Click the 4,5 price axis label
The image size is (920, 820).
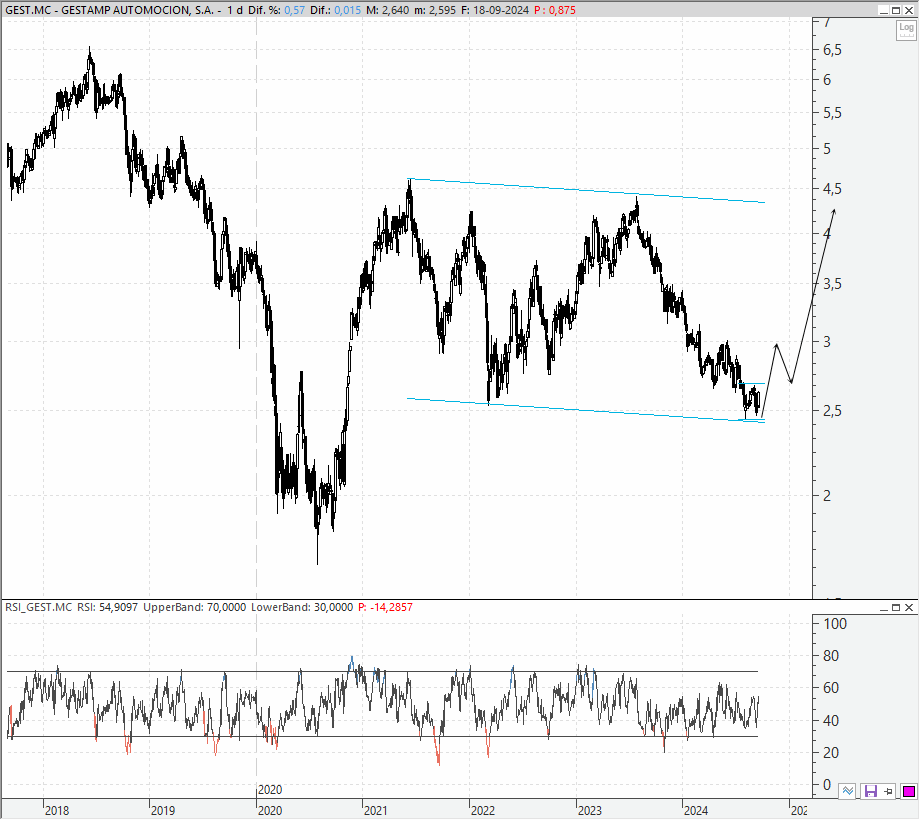[833, 189]
